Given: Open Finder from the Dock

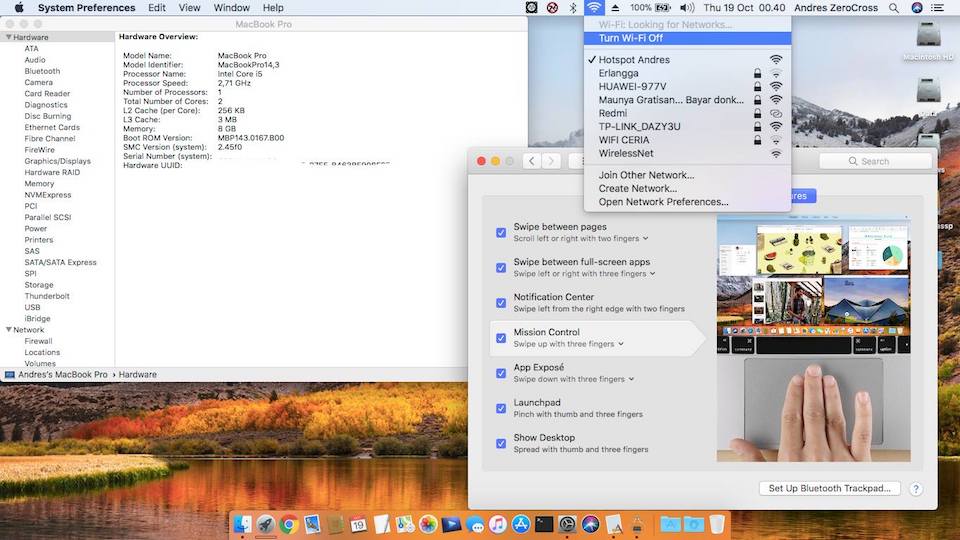Looking at the screenshot, I should tap(242, 524).
